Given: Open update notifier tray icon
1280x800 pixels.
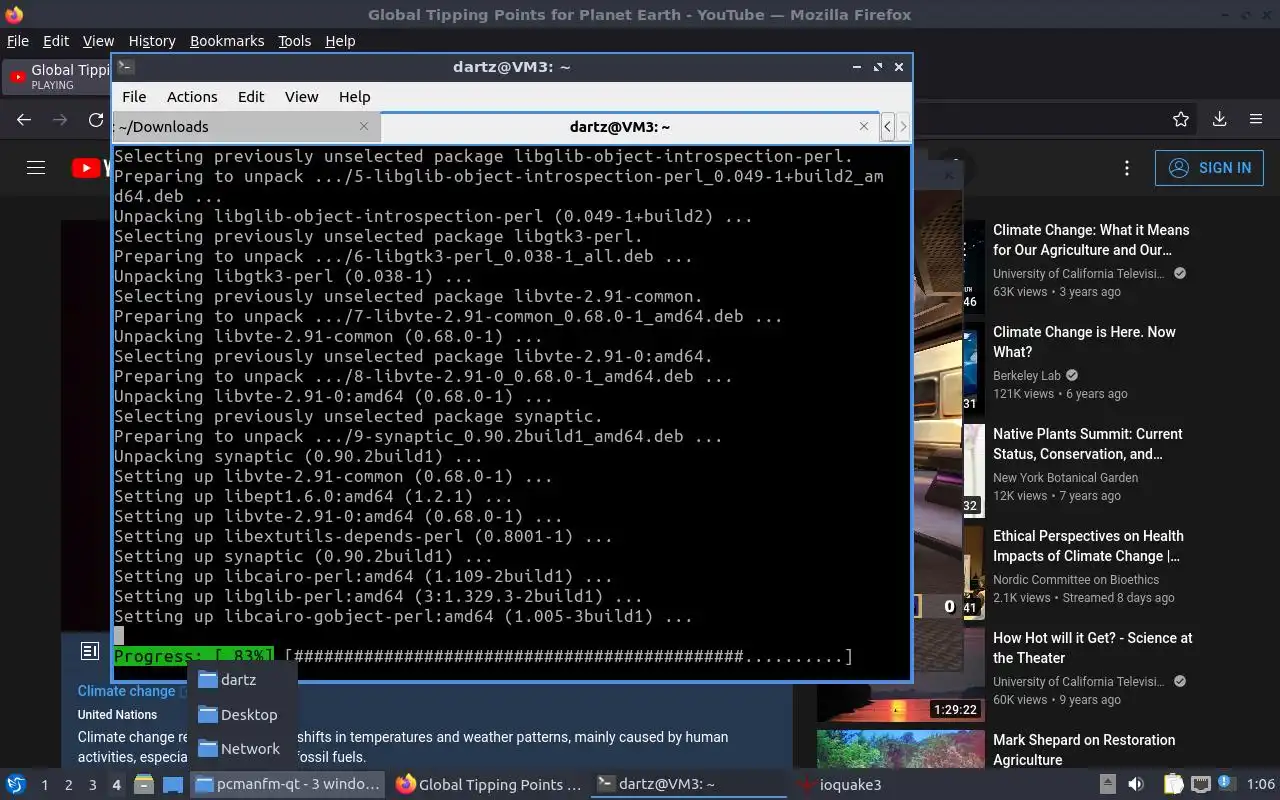Looking at the screenshot, I should 1228,784.
